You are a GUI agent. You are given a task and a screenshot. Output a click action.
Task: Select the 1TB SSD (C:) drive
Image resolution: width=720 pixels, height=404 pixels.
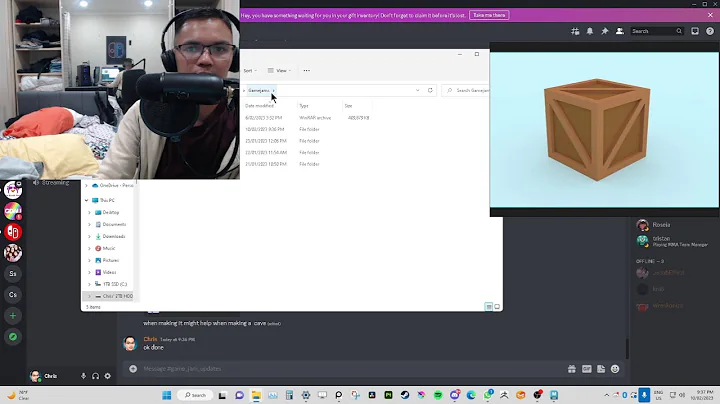coord(114,284)
